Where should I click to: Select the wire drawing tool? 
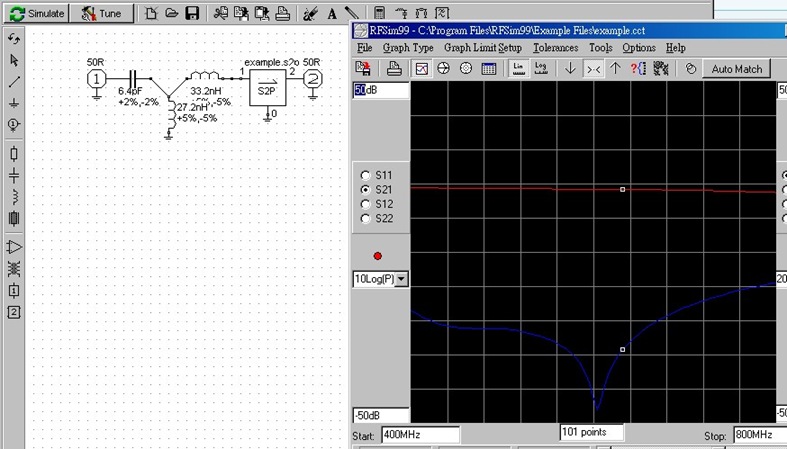coord(14,82)
